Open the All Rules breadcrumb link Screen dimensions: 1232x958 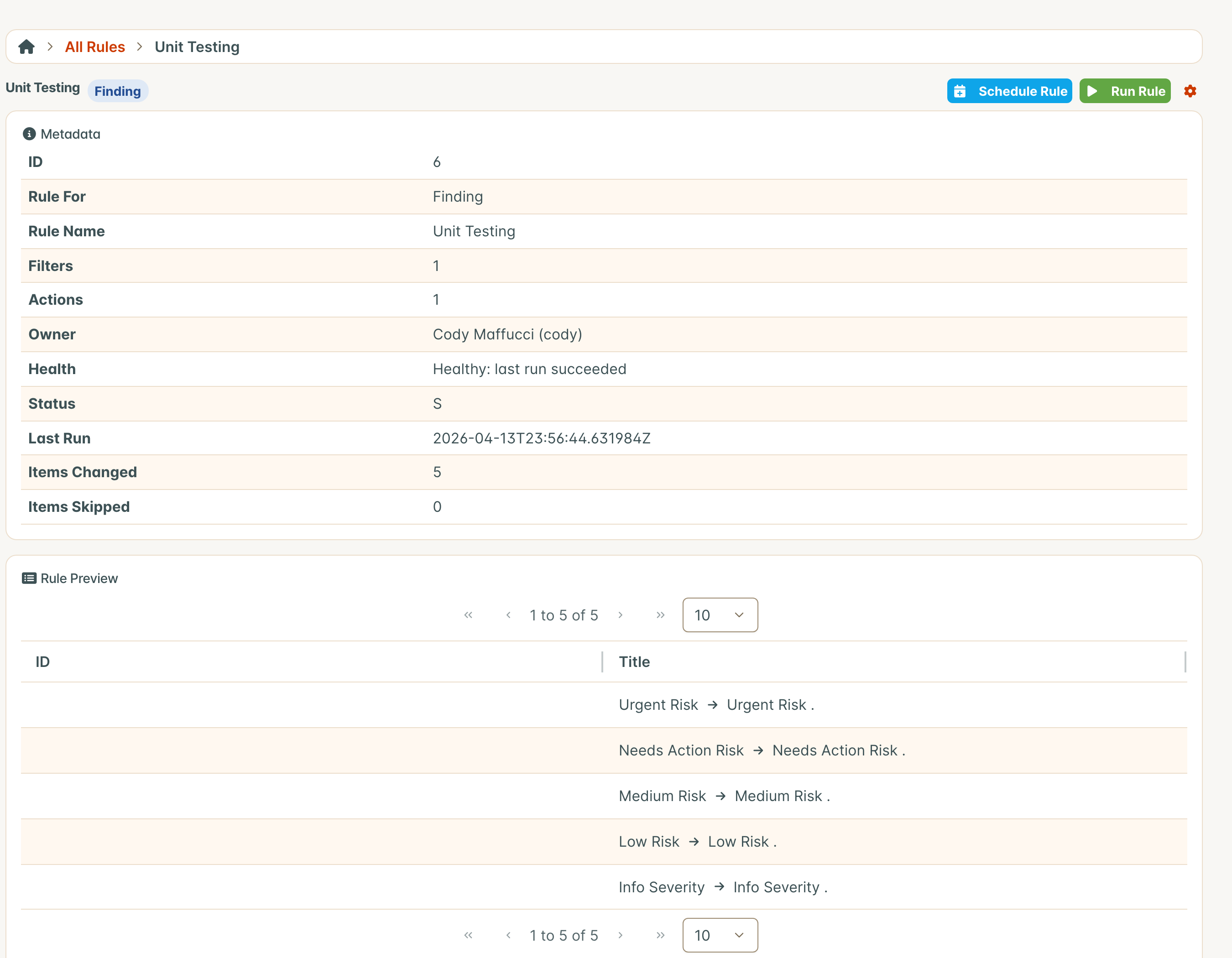tap(95, 47)
